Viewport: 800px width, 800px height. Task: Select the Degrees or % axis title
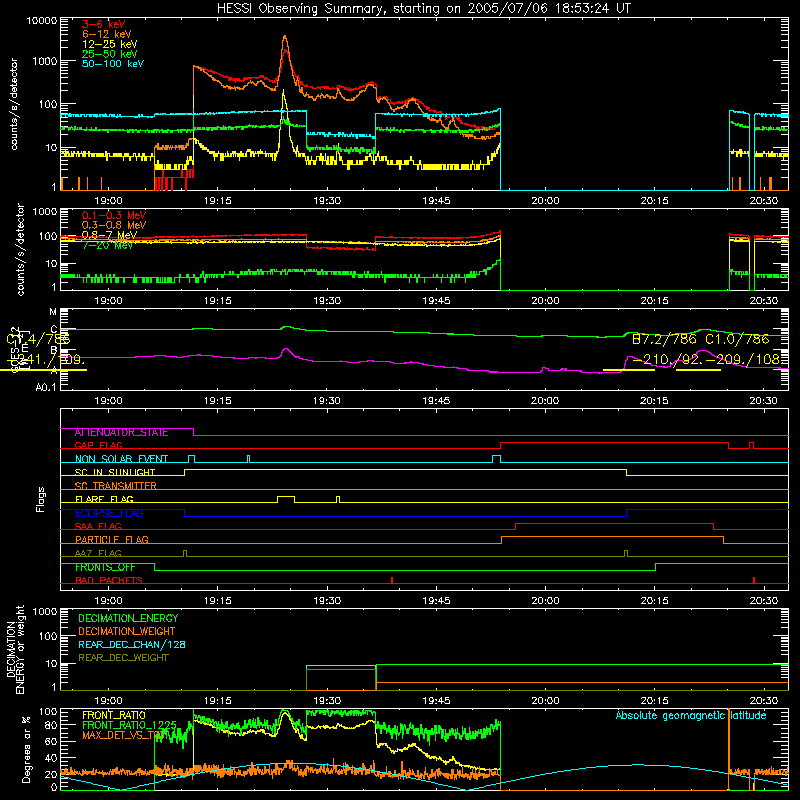click(26, 750)
